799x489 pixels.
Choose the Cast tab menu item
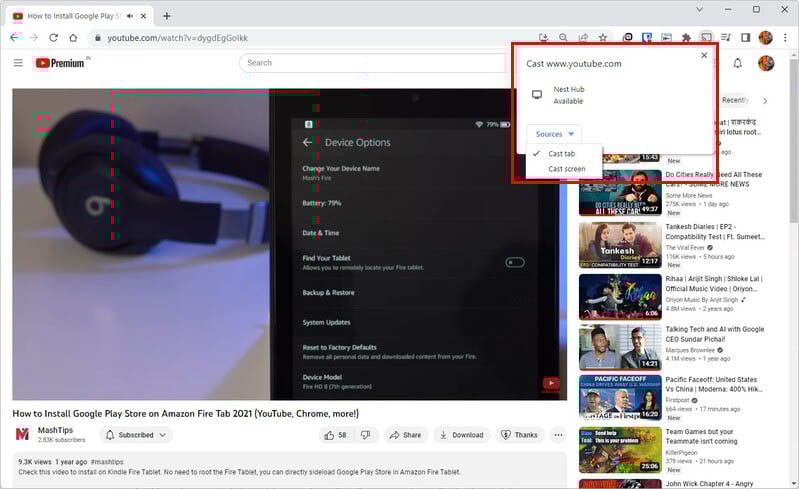point(562,153)
